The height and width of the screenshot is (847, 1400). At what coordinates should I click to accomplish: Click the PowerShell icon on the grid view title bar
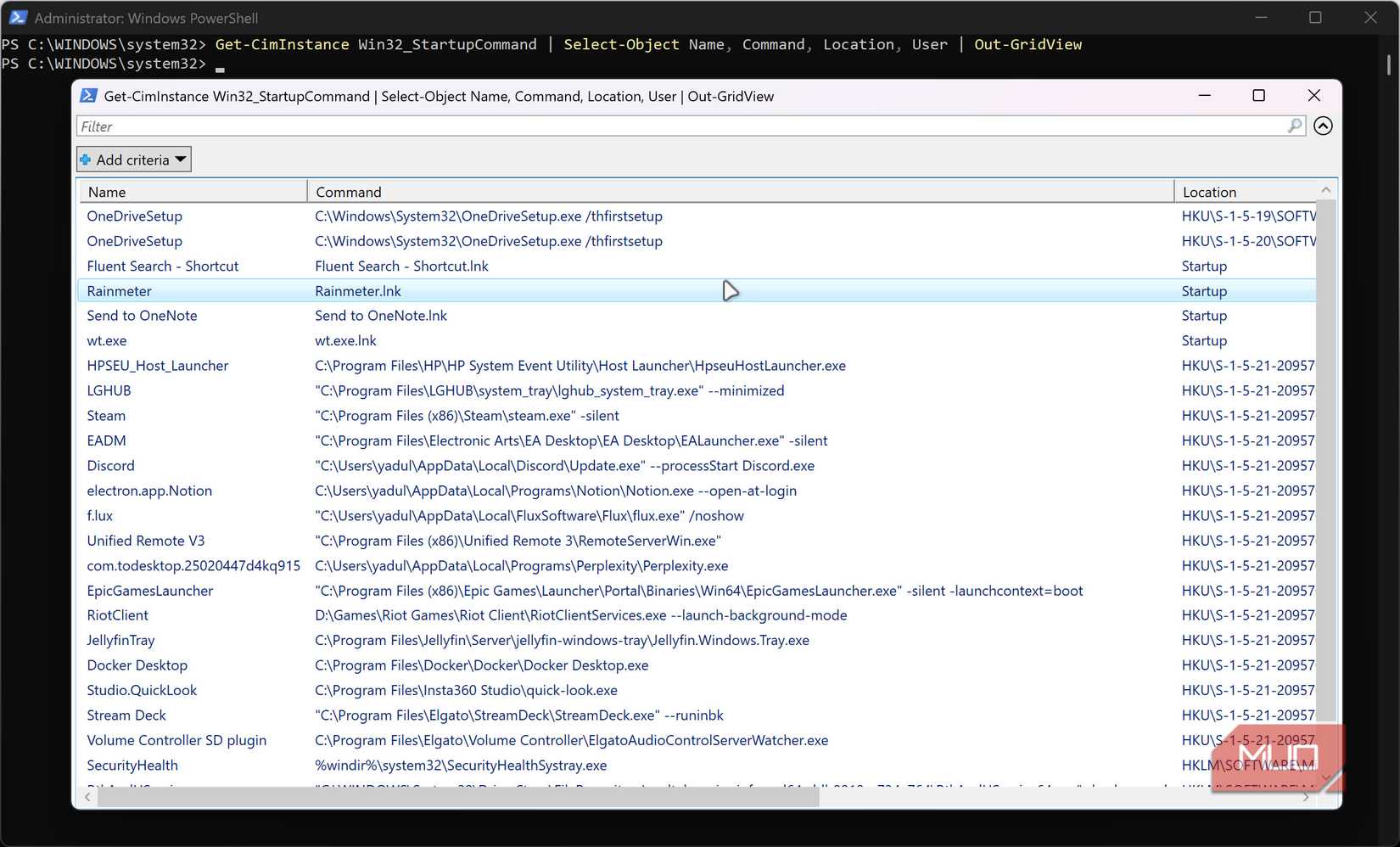[x=88, y=96]
